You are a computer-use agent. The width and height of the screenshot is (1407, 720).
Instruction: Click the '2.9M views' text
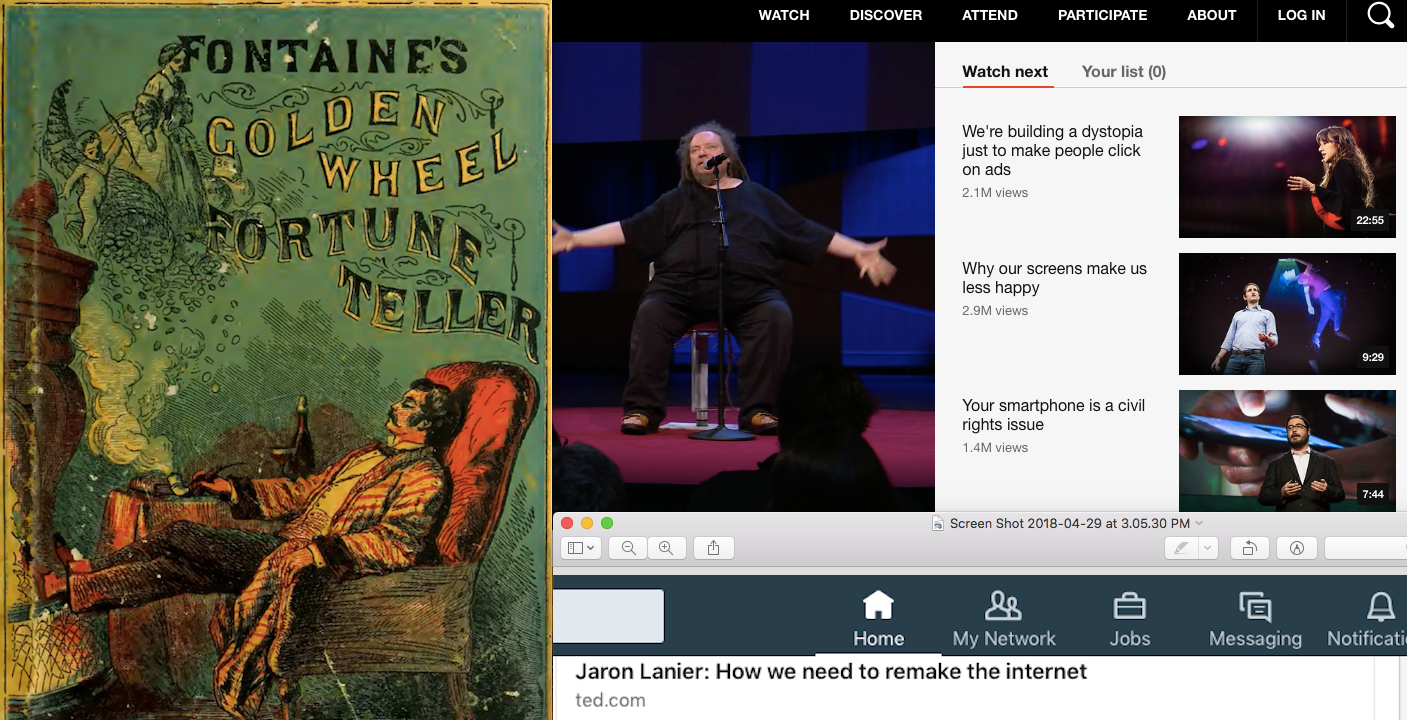pyautogui.click(x=995, y=311)
